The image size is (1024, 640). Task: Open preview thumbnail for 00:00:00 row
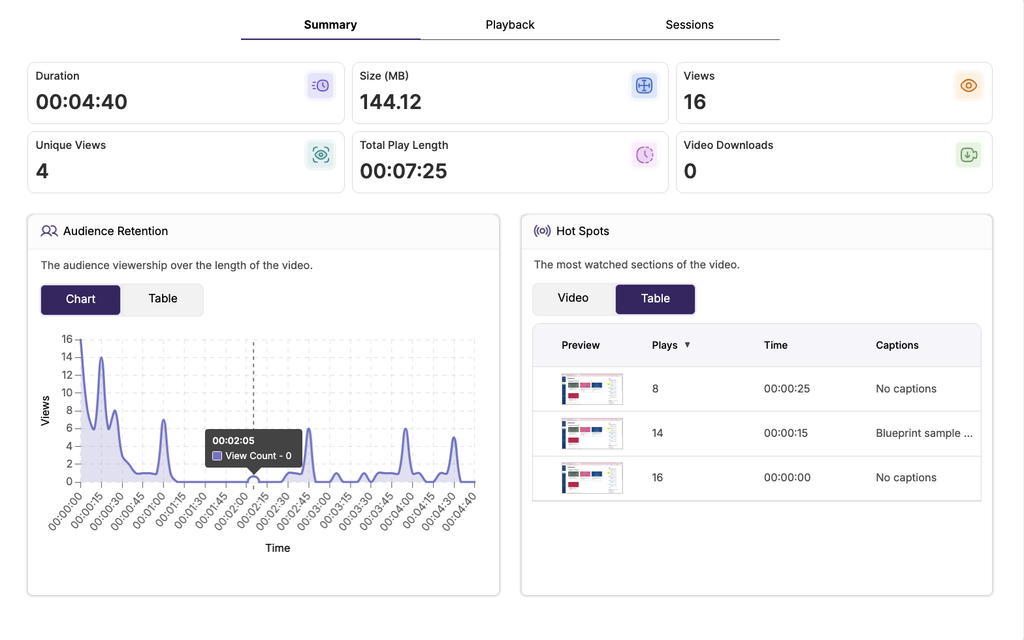pyautogui.click(x=592, y=478)
